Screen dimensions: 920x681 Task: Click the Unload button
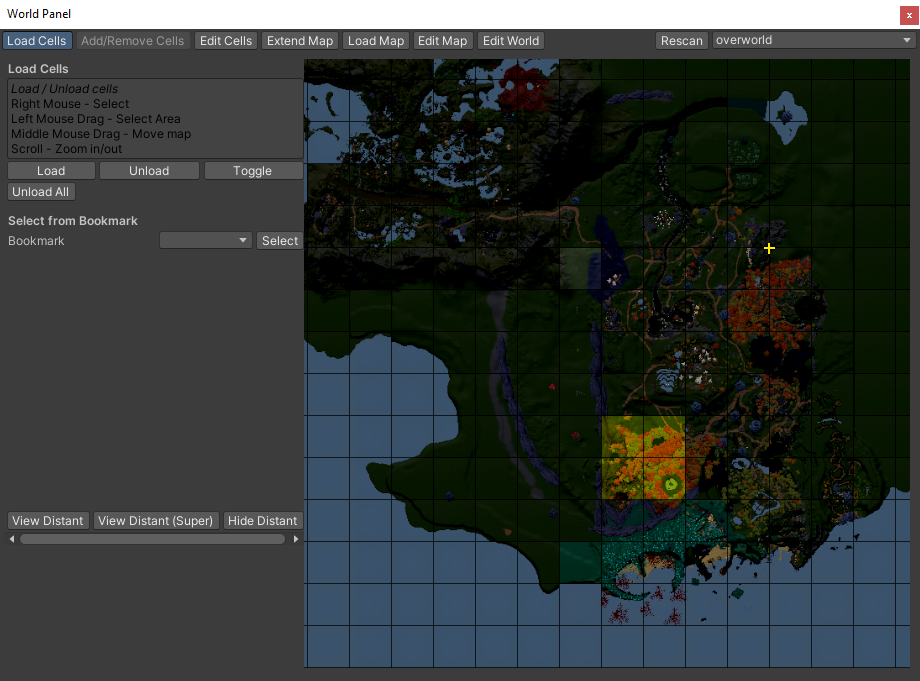click(x=149, y=171)
